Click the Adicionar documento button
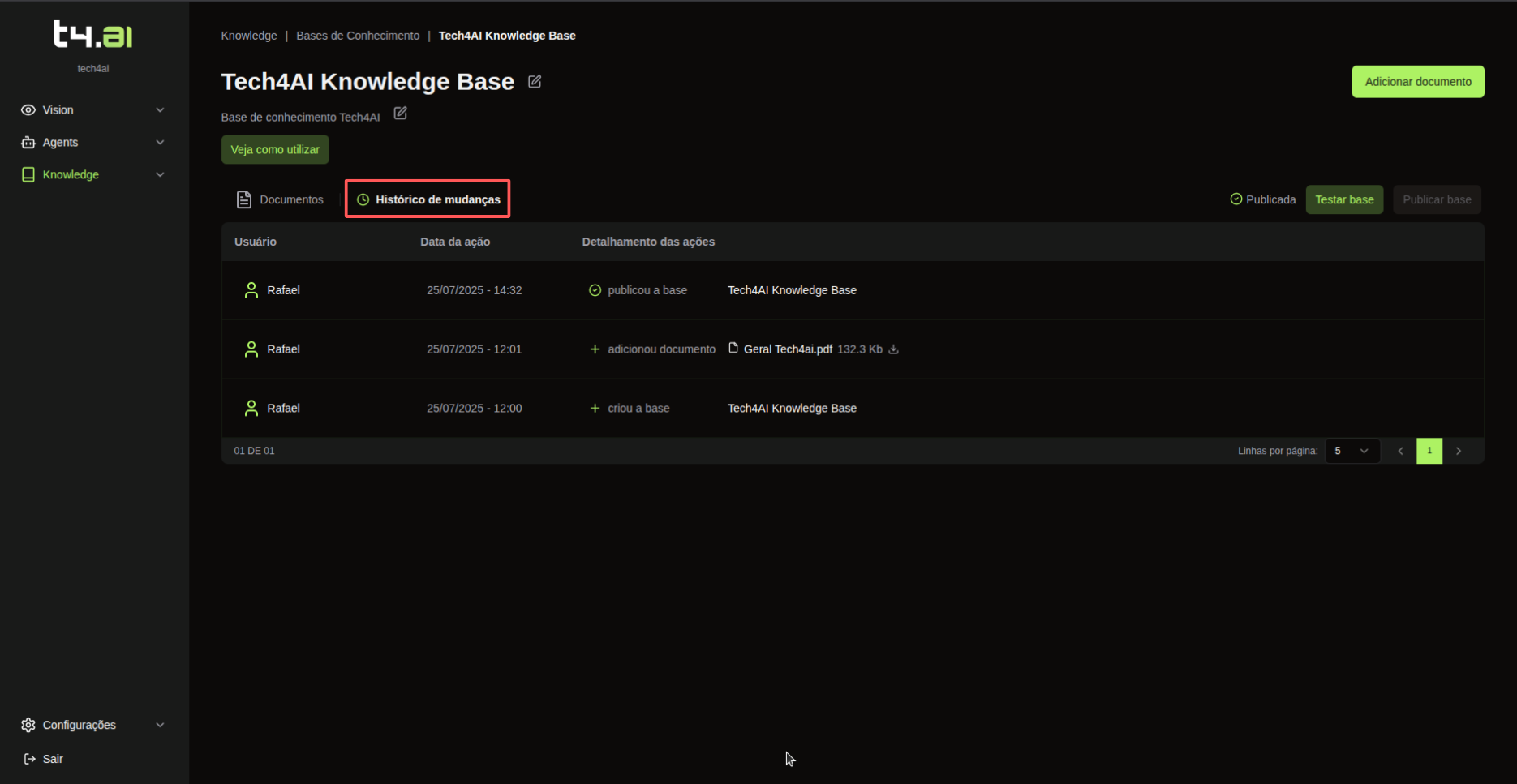The image size is (1517, 784). coord(1417,82)
